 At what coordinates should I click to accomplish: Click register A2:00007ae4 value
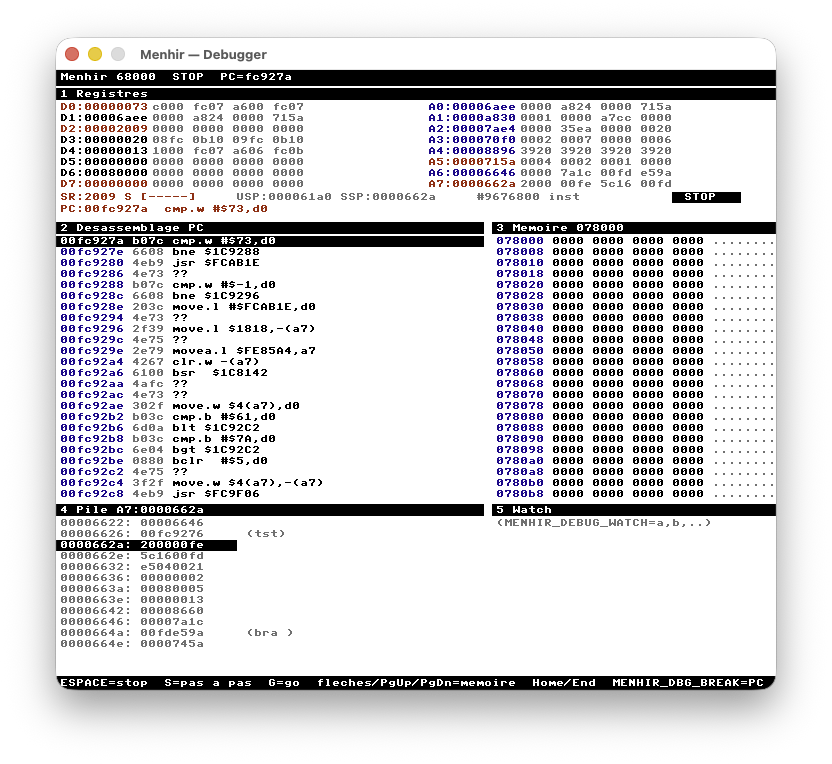tap(472, 129)
